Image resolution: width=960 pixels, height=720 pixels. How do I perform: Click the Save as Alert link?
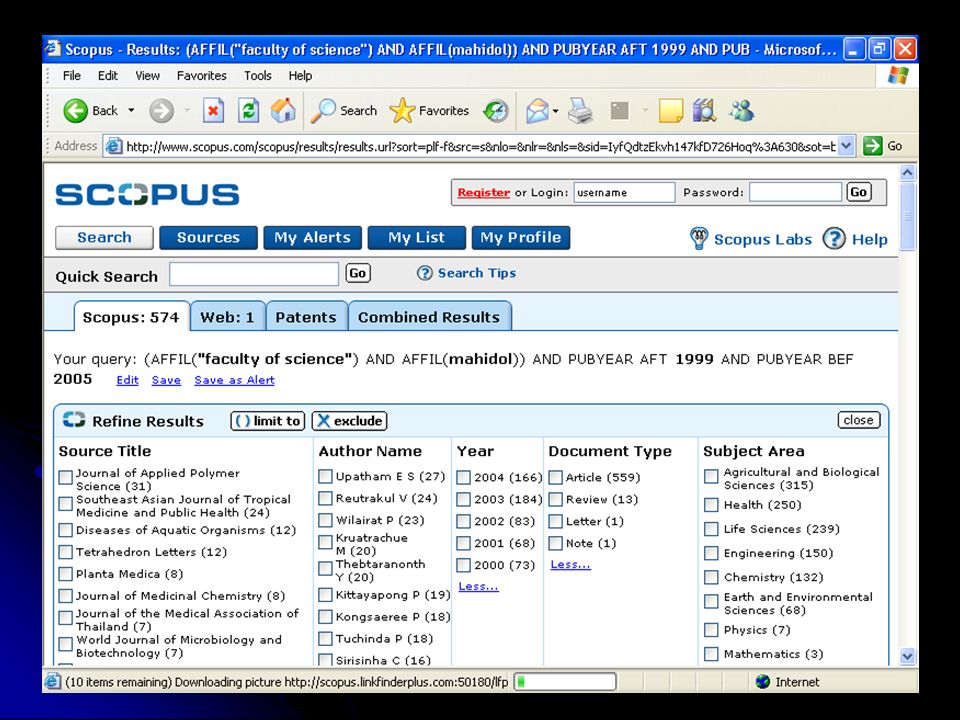coord(234,380)
